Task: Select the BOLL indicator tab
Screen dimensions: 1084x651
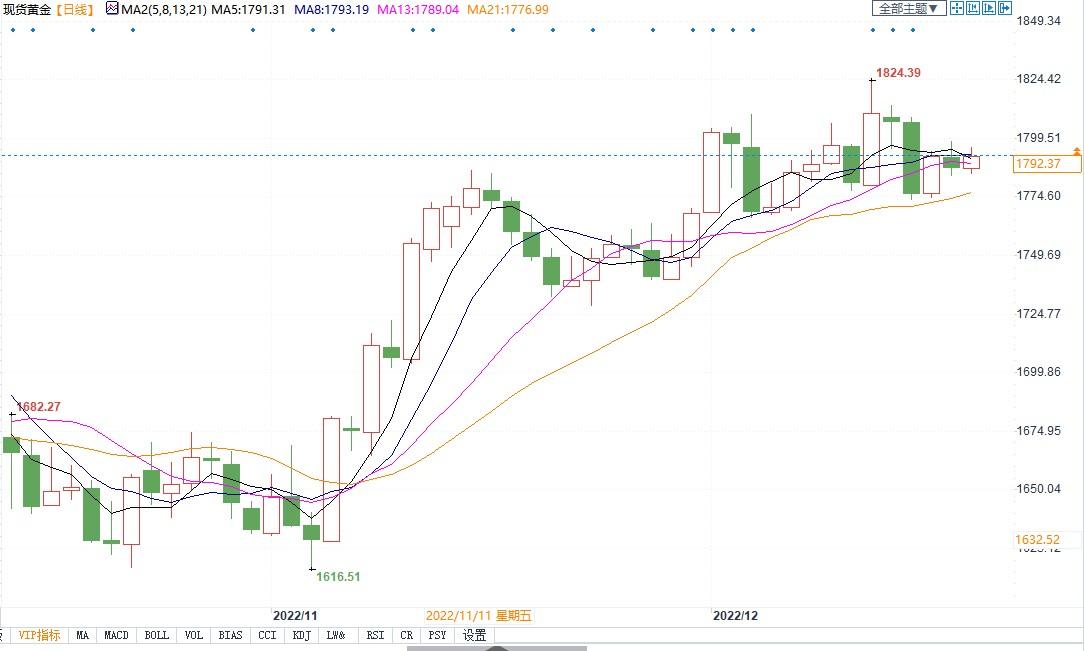Action: tap(156, 635)
